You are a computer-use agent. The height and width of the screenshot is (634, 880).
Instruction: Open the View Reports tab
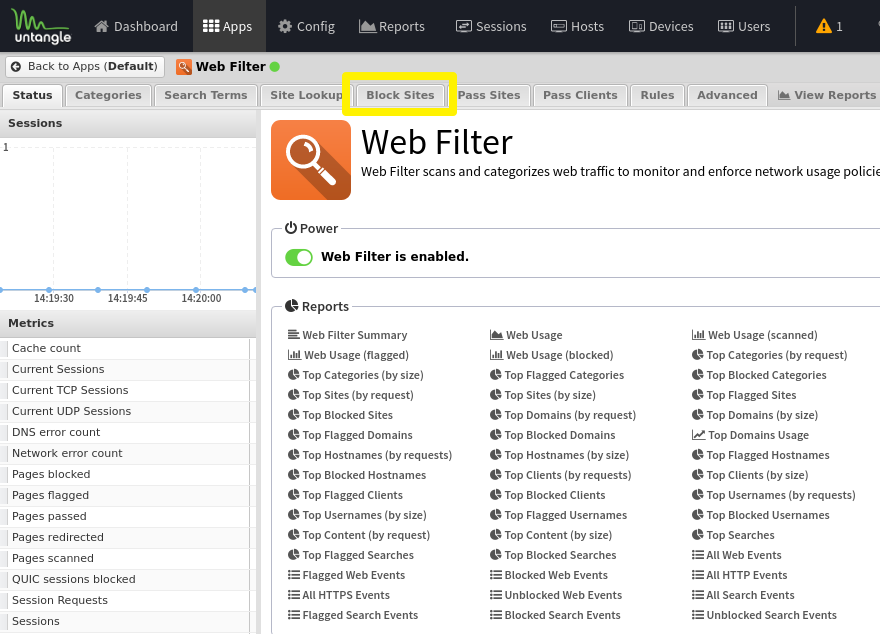click(826, 95)
